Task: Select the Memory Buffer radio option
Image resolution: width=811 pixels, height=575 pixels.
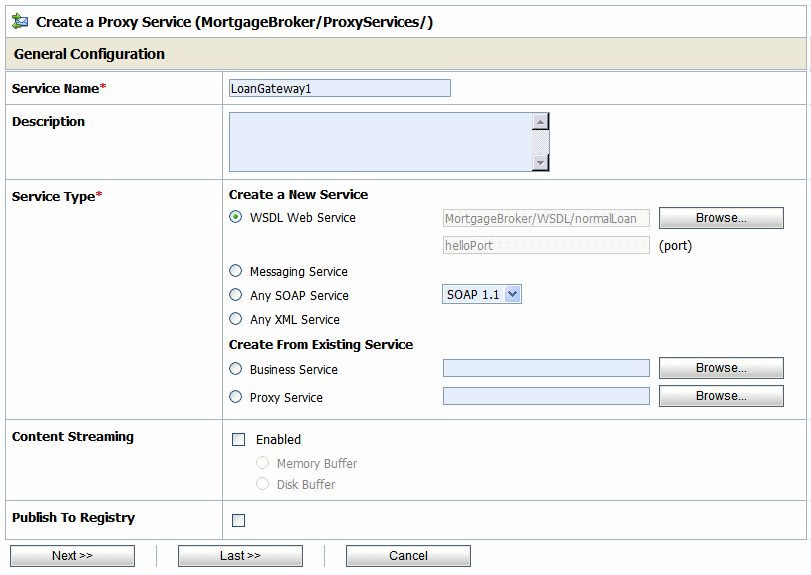Action: pos(262,463)
